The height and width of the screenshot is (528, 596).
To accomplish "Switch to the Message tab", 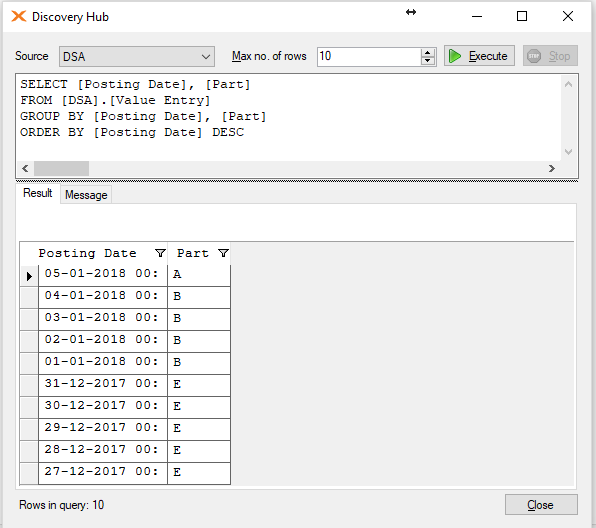I will (x=86, y=195).
